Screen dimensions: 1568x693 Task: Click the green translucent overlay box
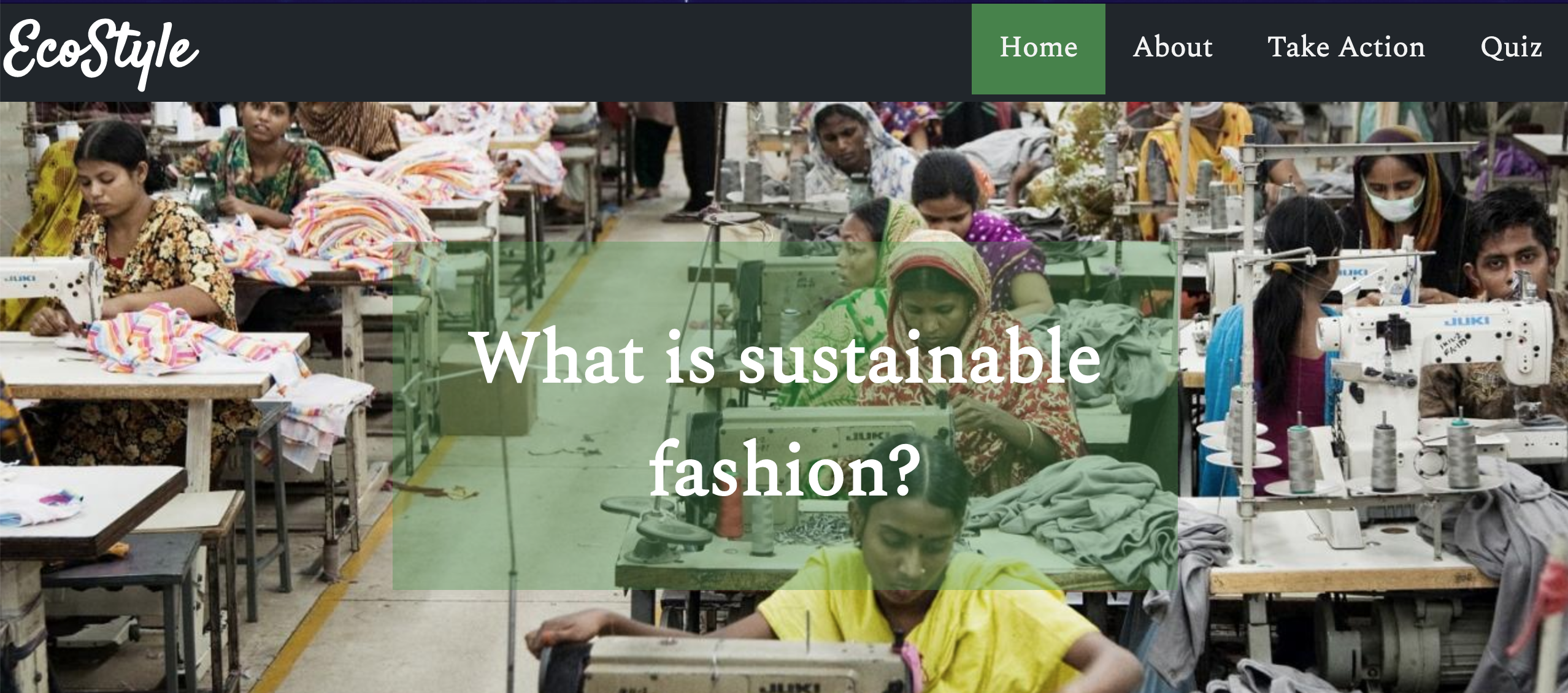click(x=785, y=415)
